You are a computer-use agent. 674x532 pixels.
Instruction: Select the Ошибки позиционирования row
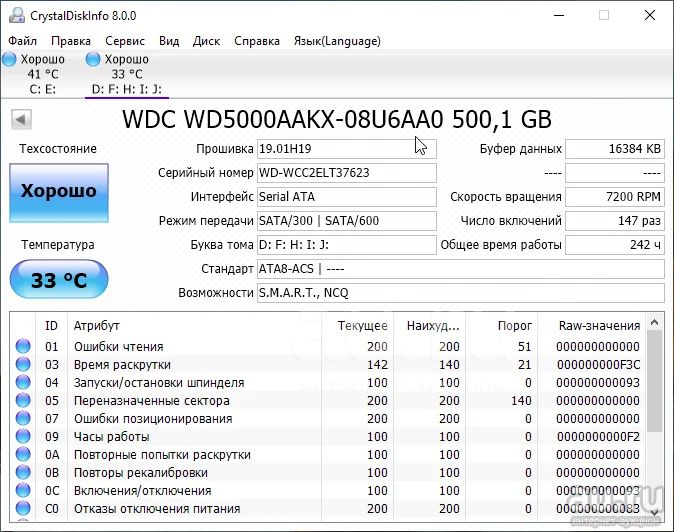pyautogui.click(x=328, y=419)
